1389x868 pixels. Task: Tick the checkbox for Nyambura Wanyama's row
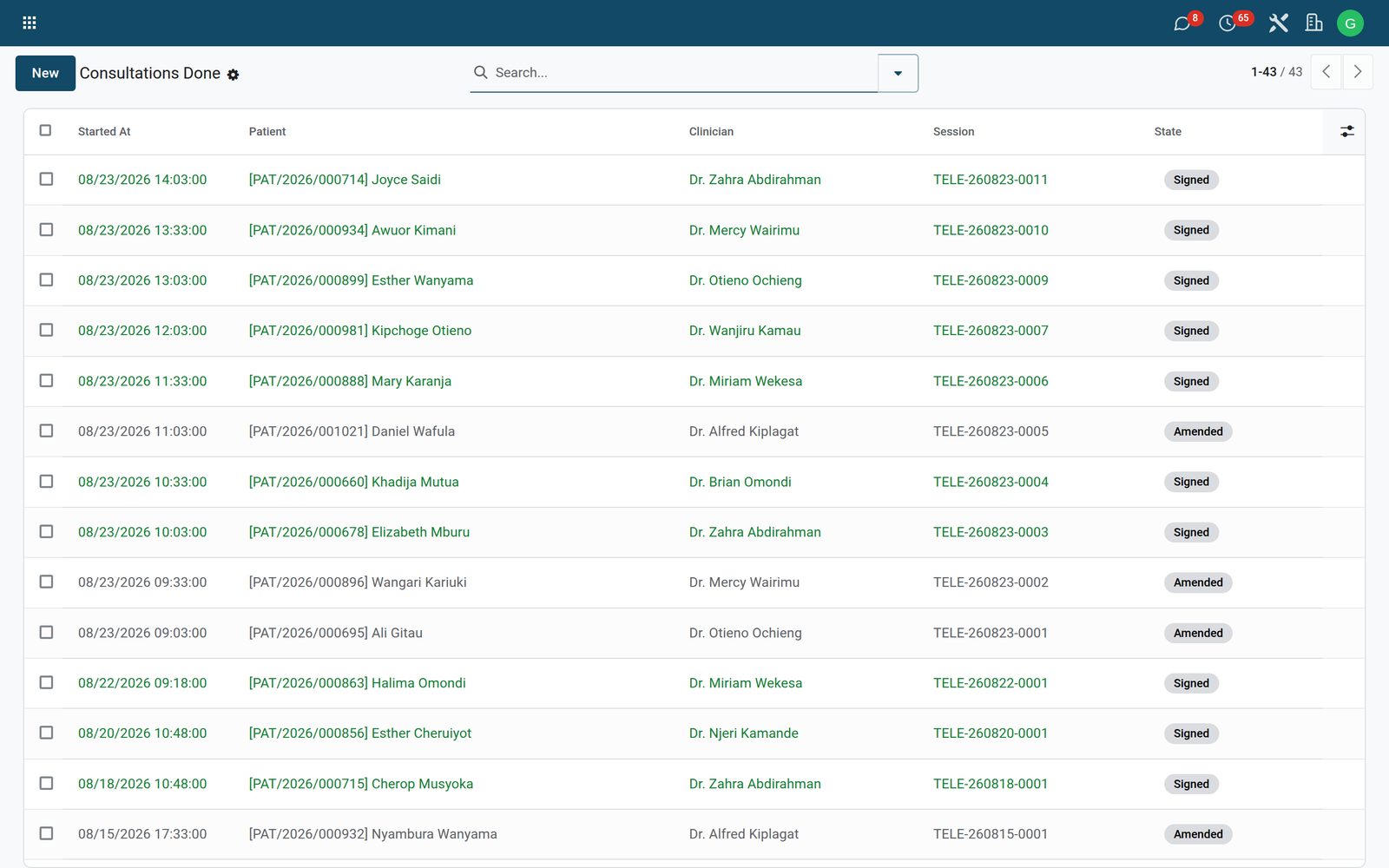point(46,833)
